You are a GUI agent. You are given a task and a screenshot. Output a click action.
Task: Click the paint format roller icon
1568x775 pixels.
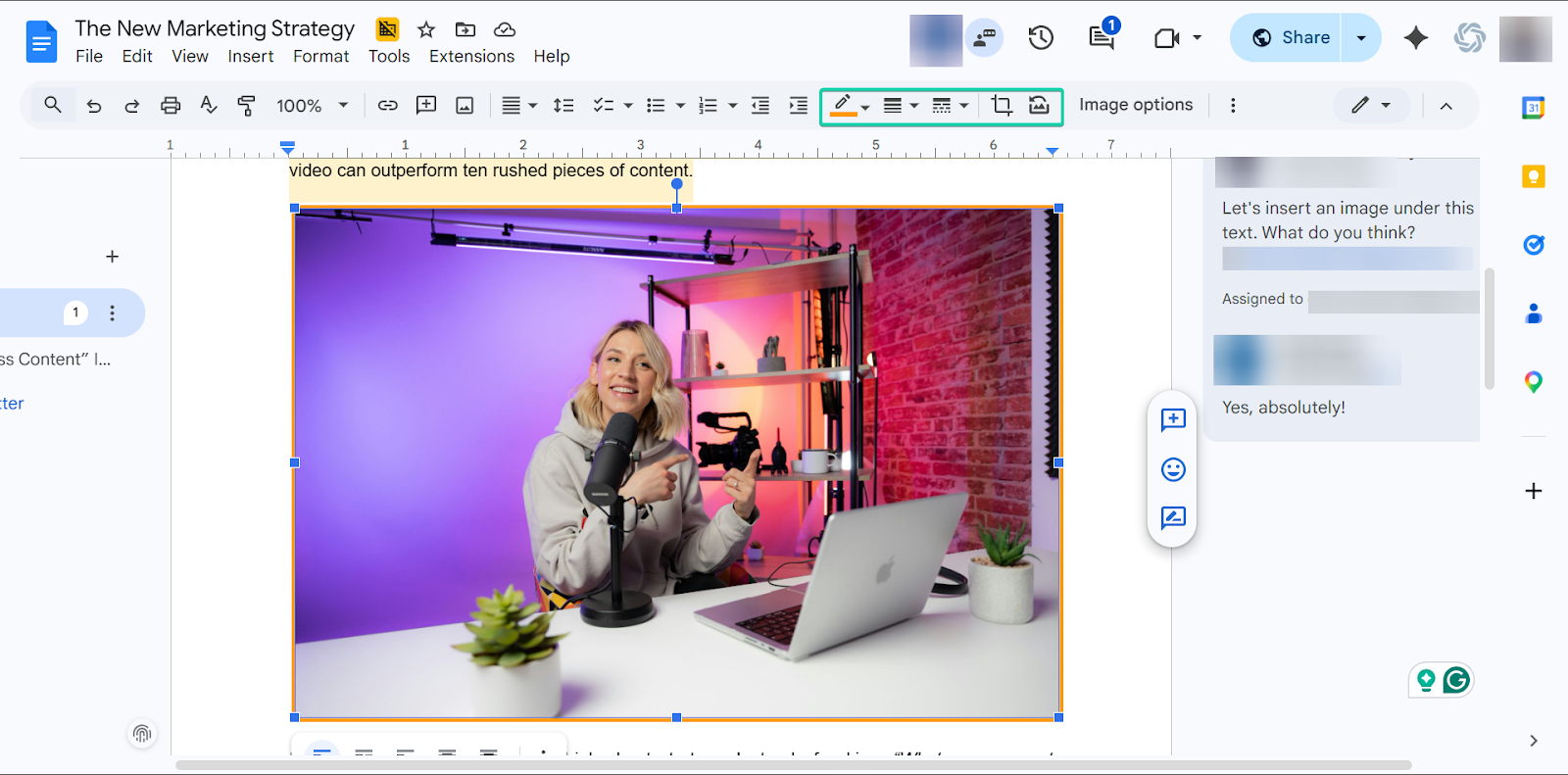247,105
